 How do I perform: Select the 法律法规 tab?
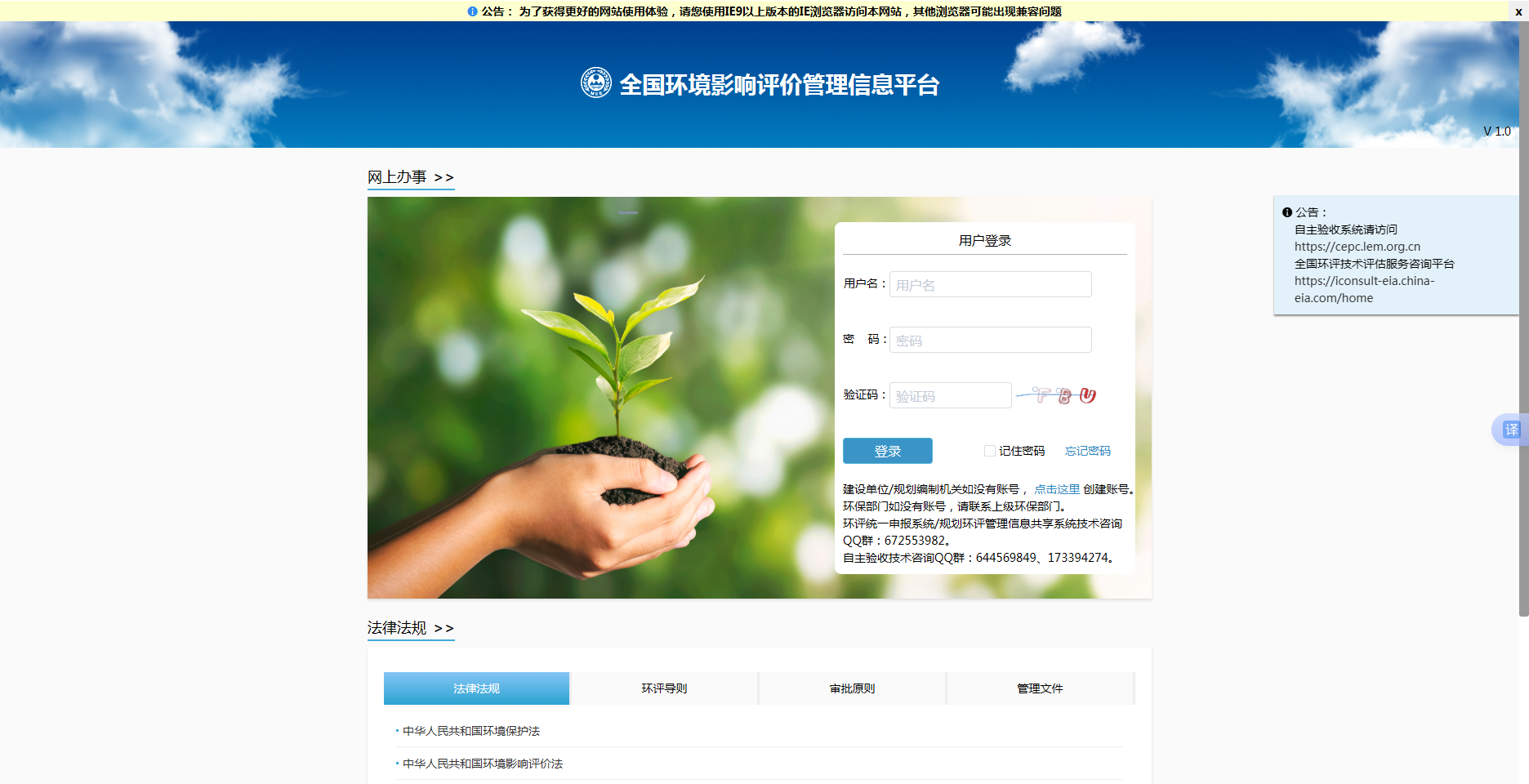(x=476, y=688)
